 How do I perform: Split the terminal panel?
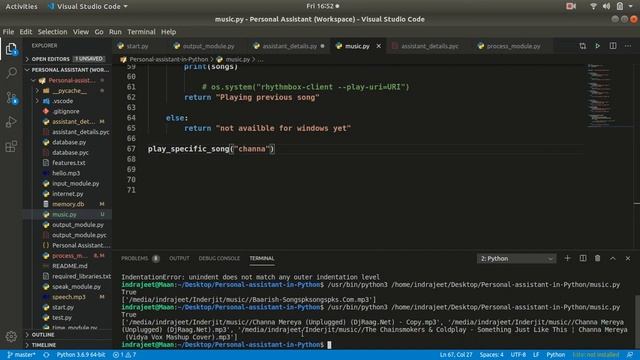pos(582,258)
